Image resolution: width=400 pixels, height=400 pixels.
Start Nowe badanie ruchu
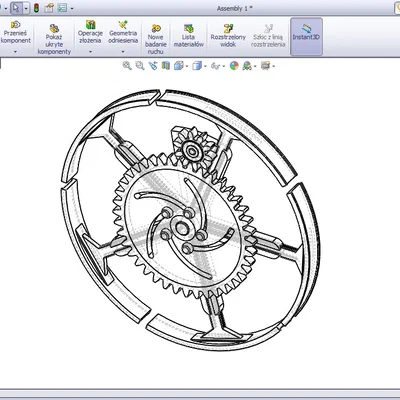click(x=156, y=39)
